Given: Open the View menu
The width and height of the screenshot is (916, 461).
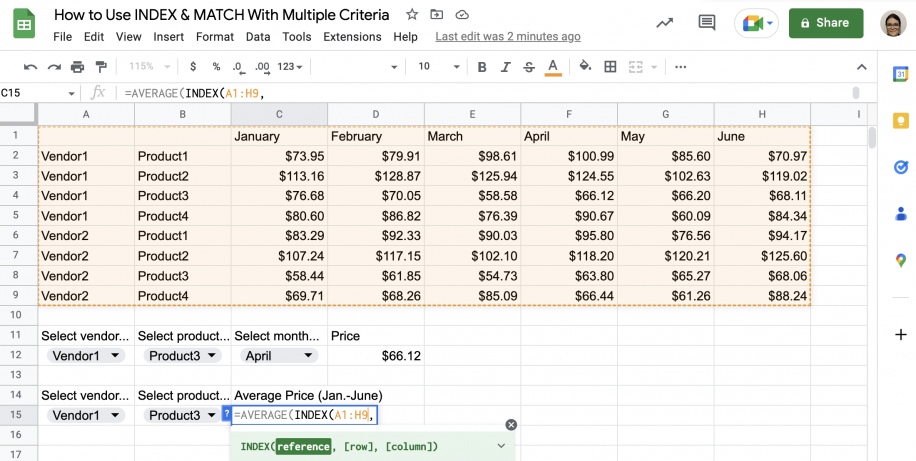Looking at the screenshot, I should pos(129,37).
